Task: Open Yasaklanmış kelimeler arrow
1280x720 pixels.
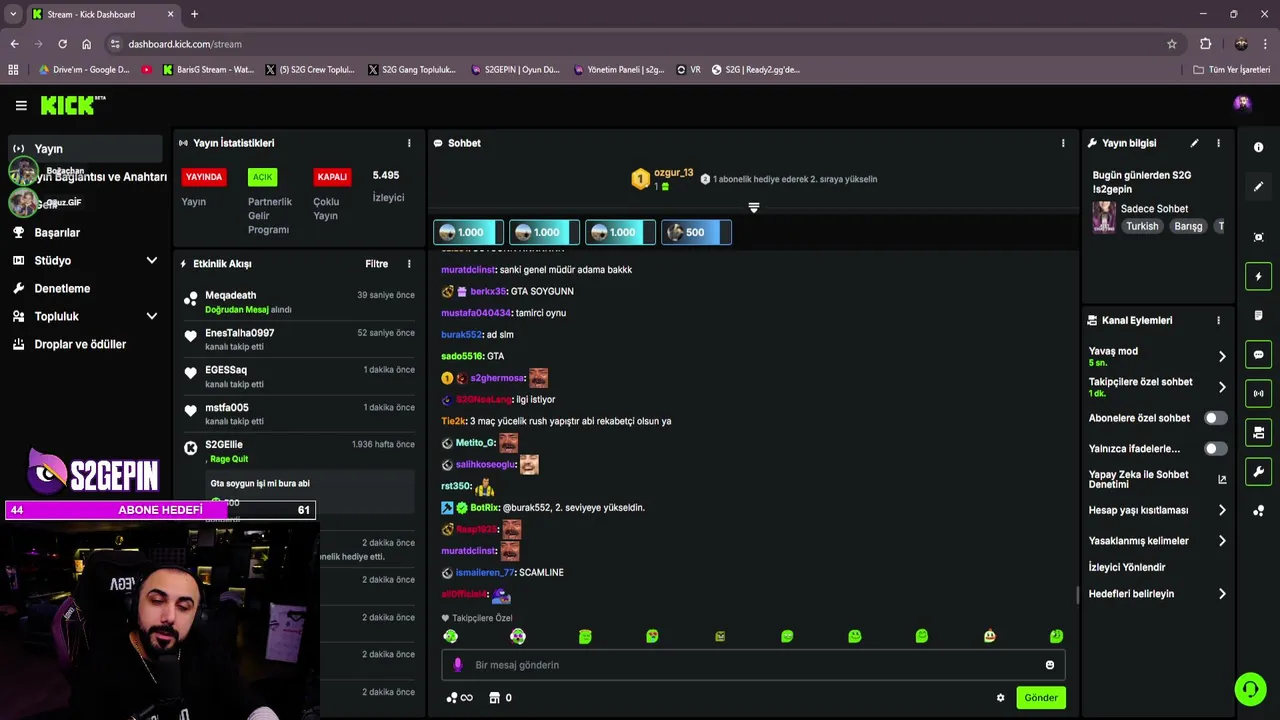Action: pyautogui.click(x=1222, y=541)
